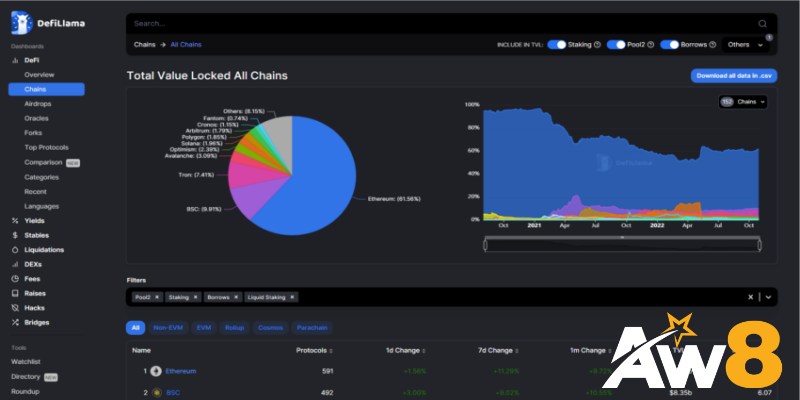
Task: Toggle Borrows inclusion in TVL
Action: (x=669, y=44)
